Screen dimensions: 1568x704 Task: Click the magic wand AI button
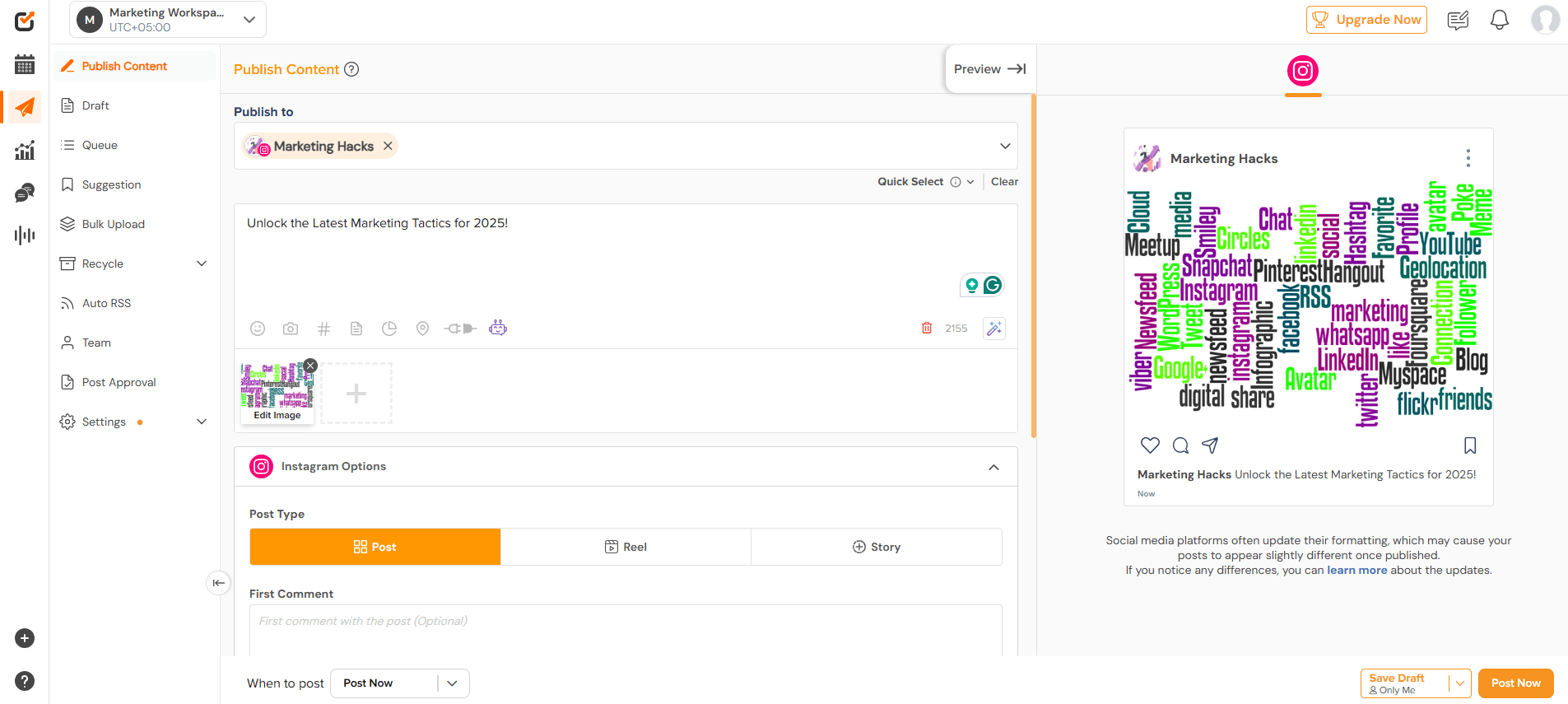994,329
